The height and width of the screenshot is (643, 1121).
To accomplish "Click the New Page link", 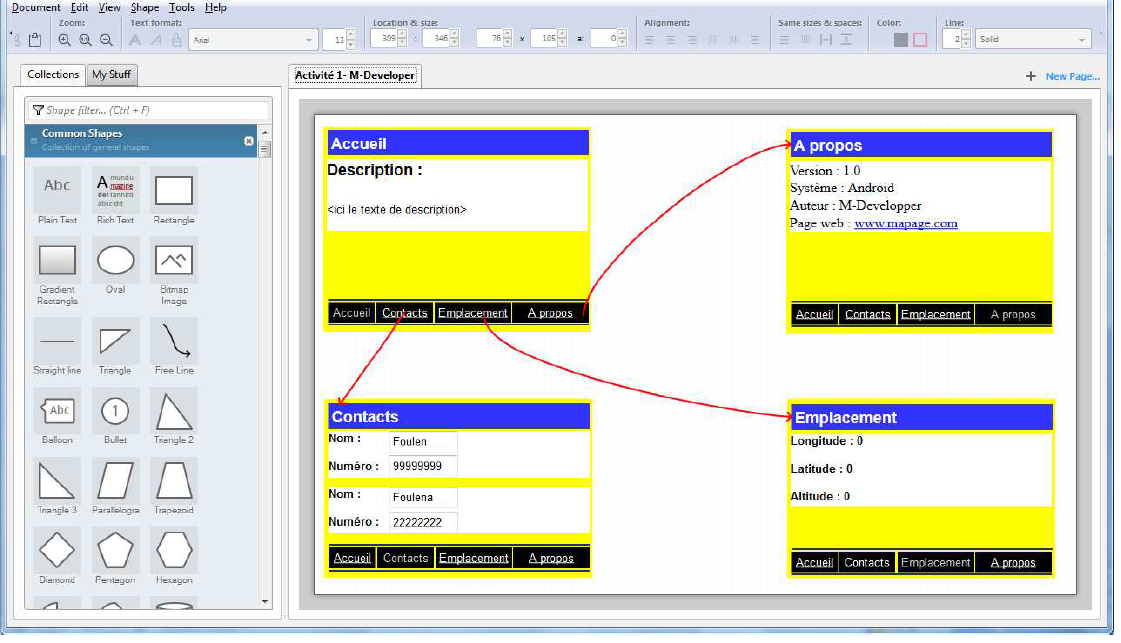I will (1072, 76).
